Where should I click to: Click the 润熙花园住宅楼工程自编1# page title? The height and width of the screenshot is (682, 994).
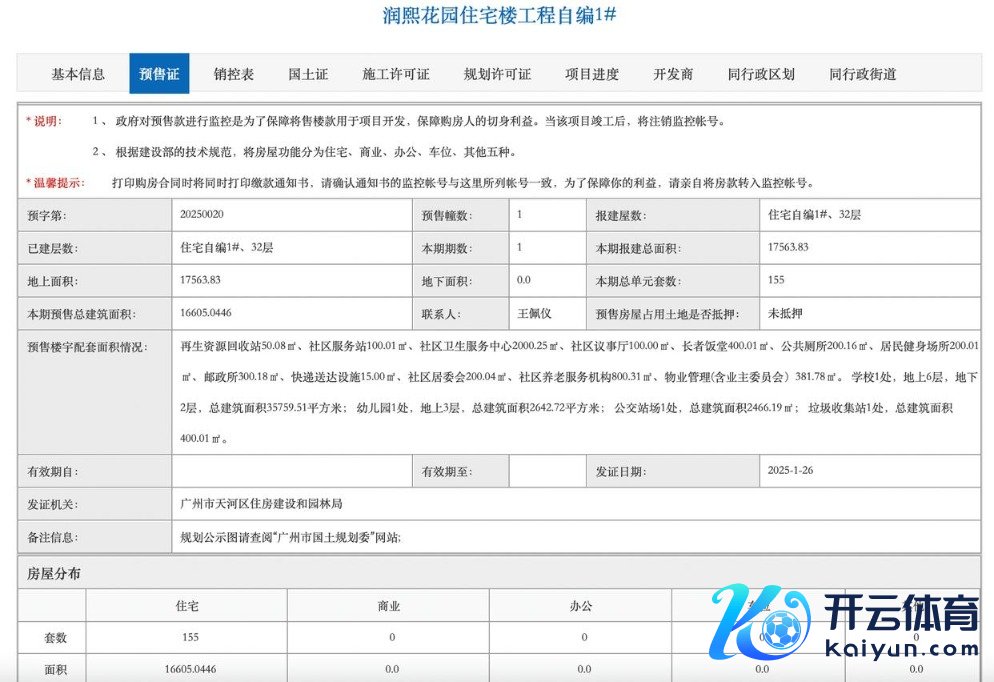(x=499, y=16)
